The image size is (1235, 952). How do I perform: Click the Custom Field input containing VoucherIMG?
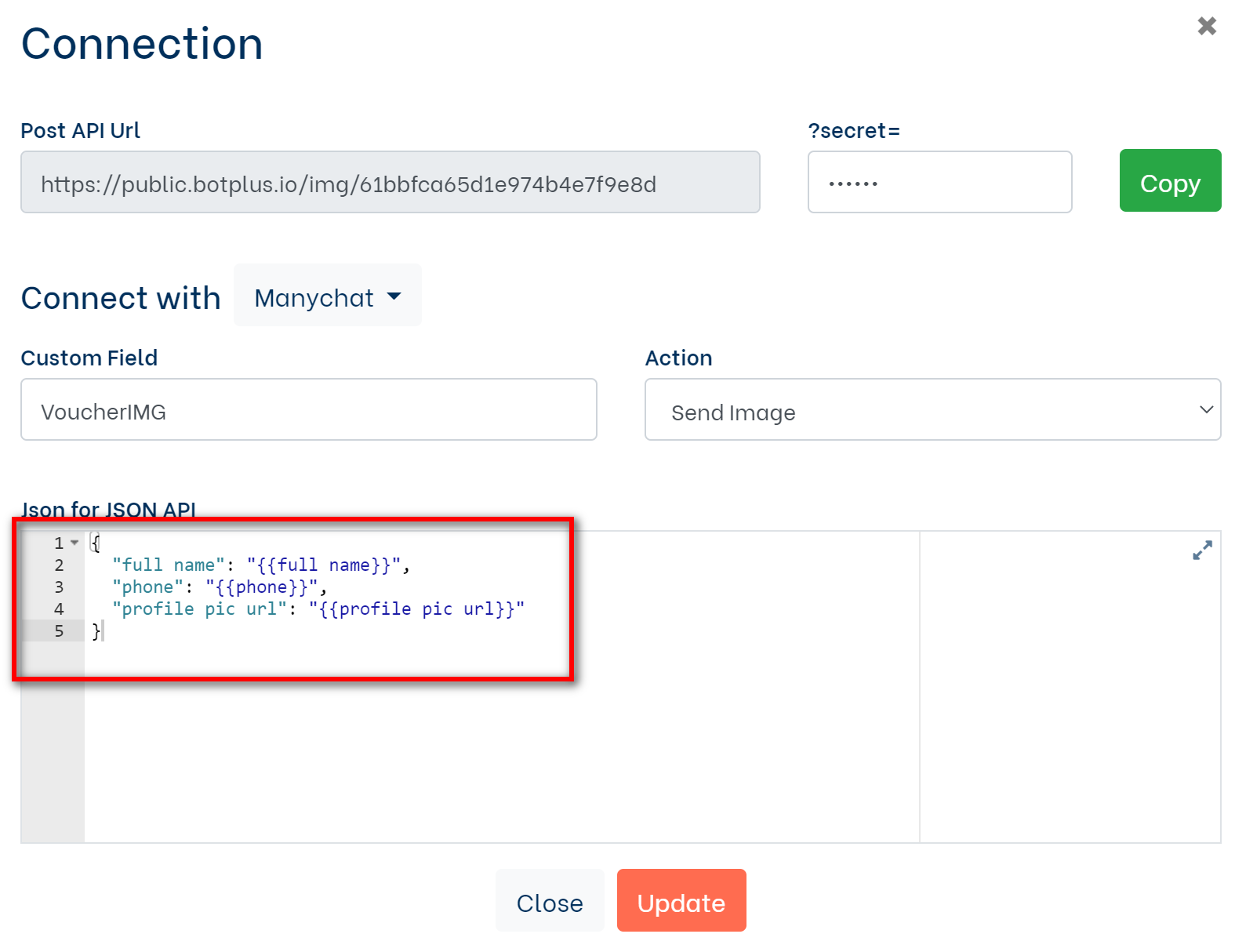(308, 411)
